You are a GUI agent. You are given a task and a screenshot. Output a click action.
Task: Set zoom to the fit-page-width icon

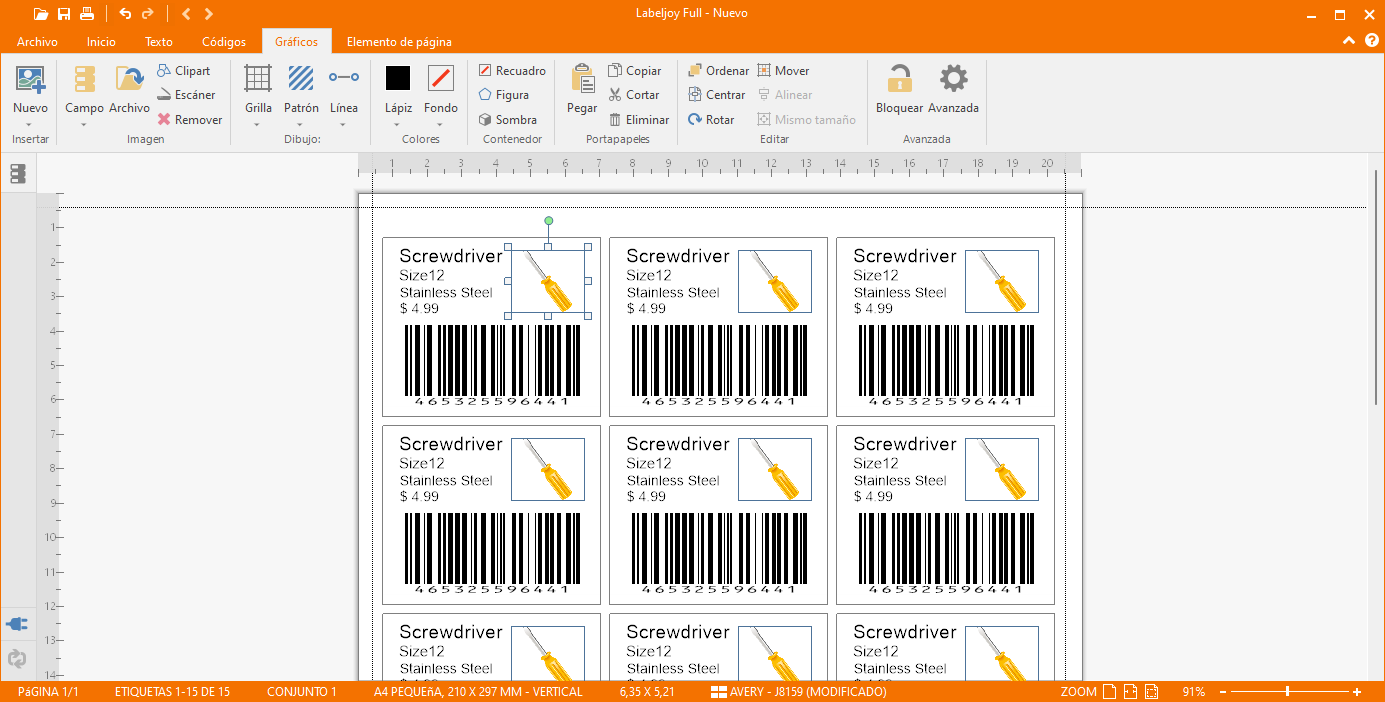[x=1130, y=692]
